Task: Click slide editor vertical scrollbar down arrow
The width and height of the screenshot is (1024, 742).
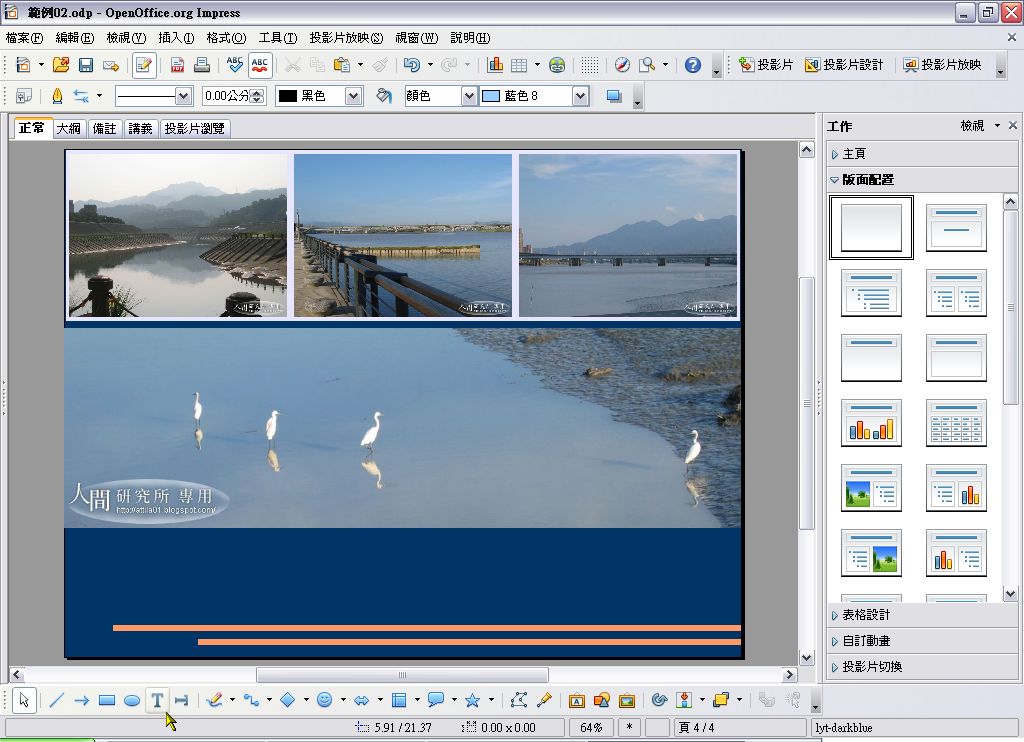Action: (807, 657)
